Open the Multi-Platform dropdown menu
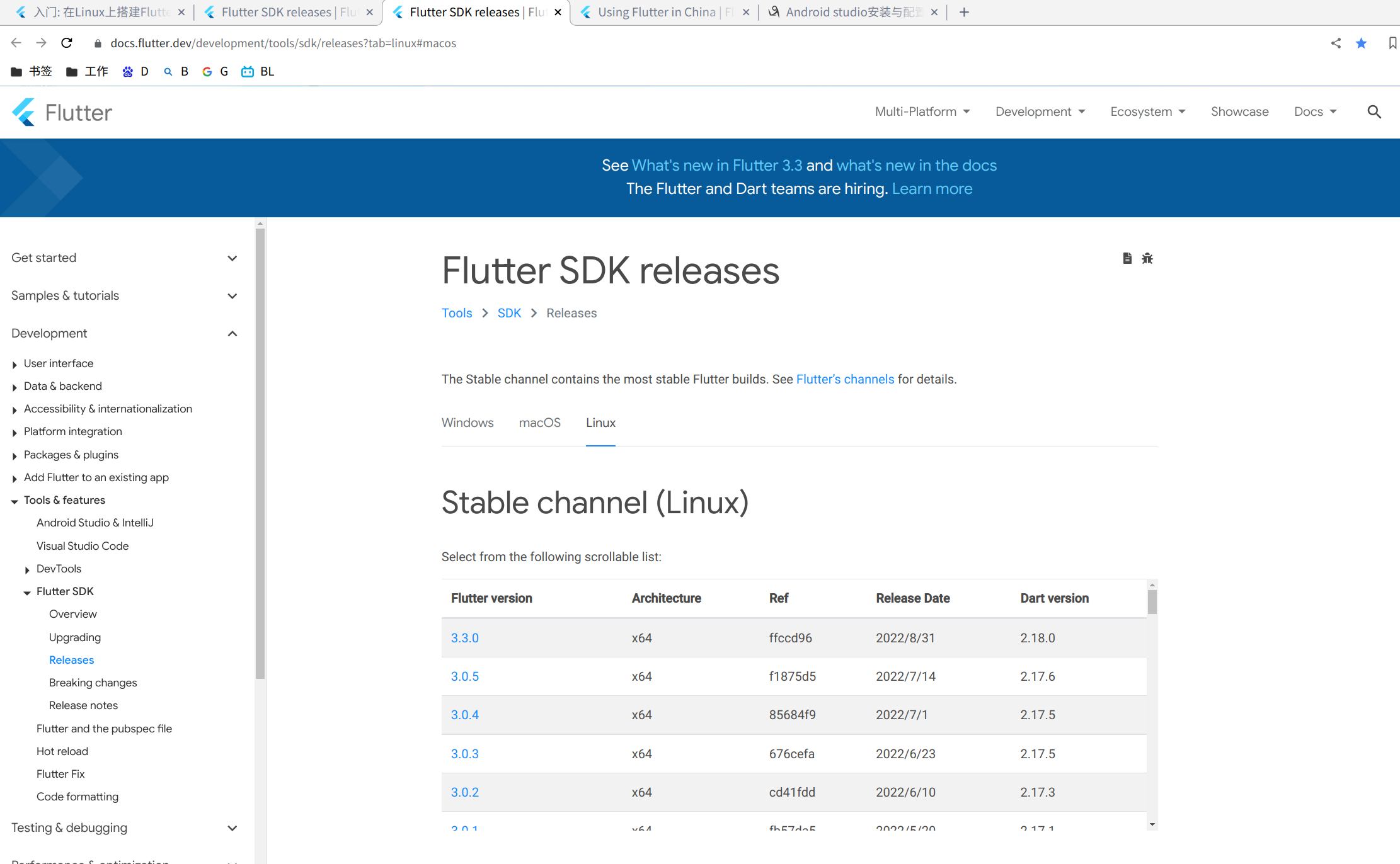Viewport: 1400px width, 864px height. click(x=922, y=111)
